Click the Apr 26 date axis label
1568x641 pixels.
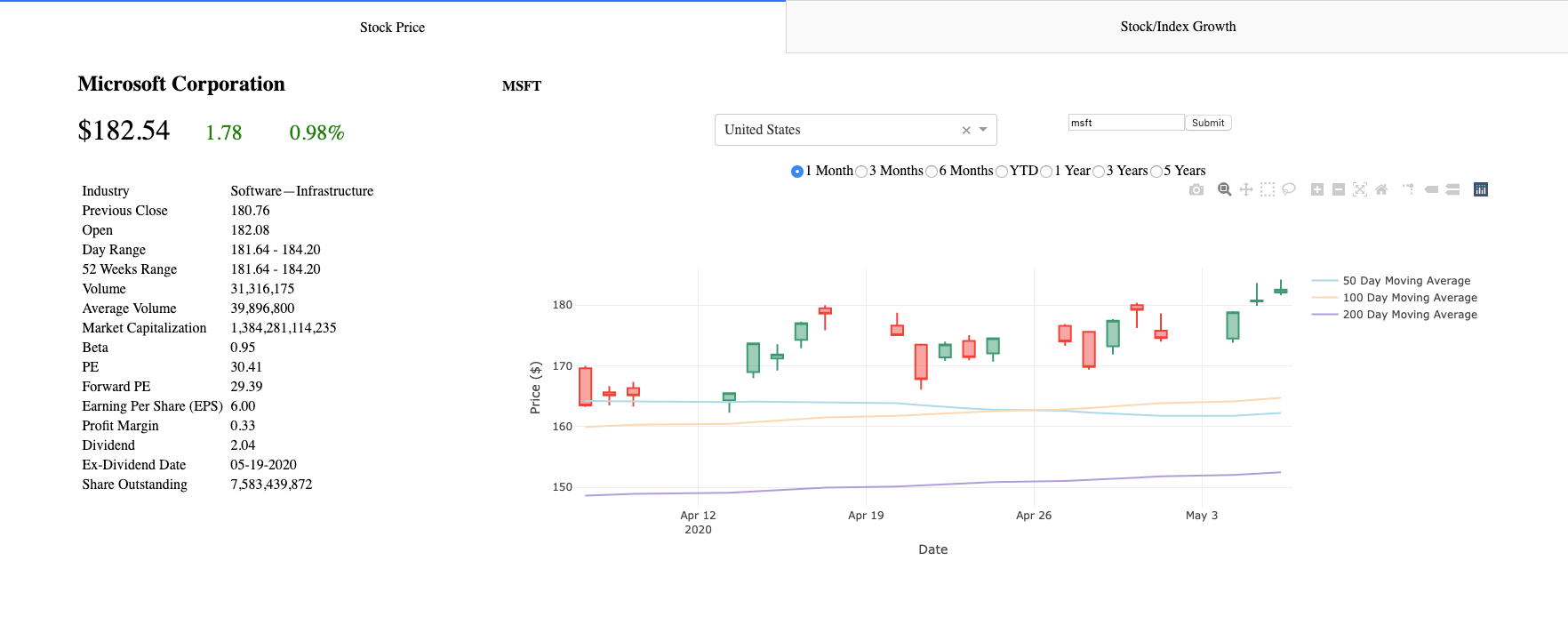(1034, 516)
